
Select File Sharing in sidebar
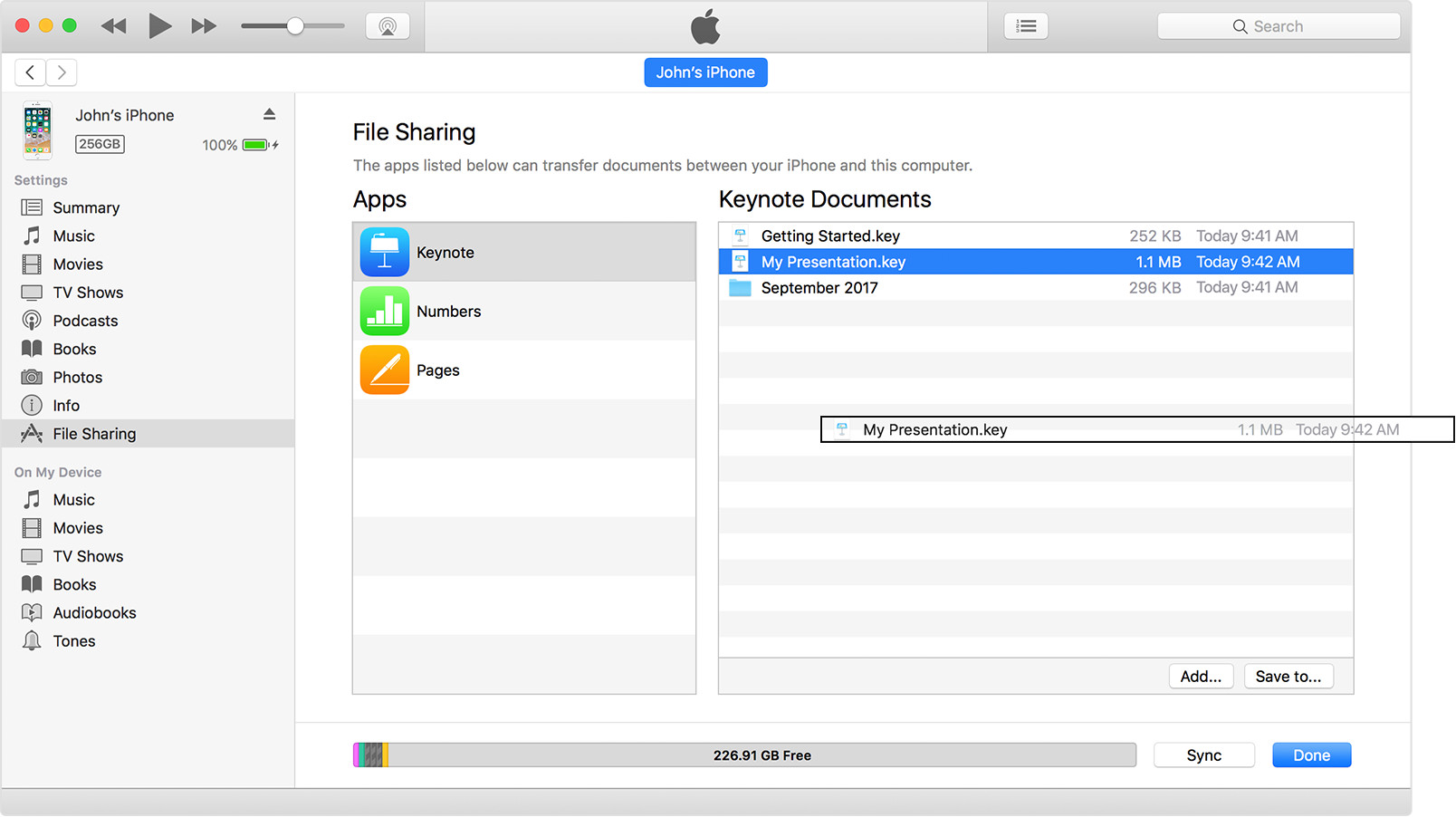[x=148, y=433]
